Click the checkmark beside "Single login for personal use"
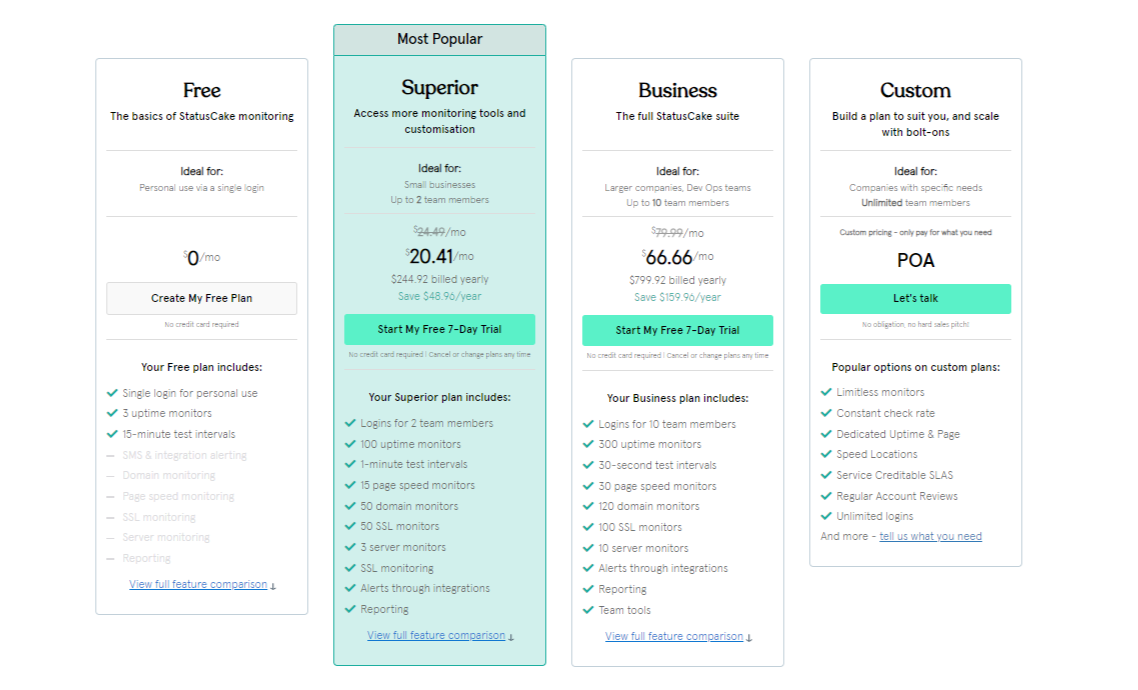 (112, 393)
